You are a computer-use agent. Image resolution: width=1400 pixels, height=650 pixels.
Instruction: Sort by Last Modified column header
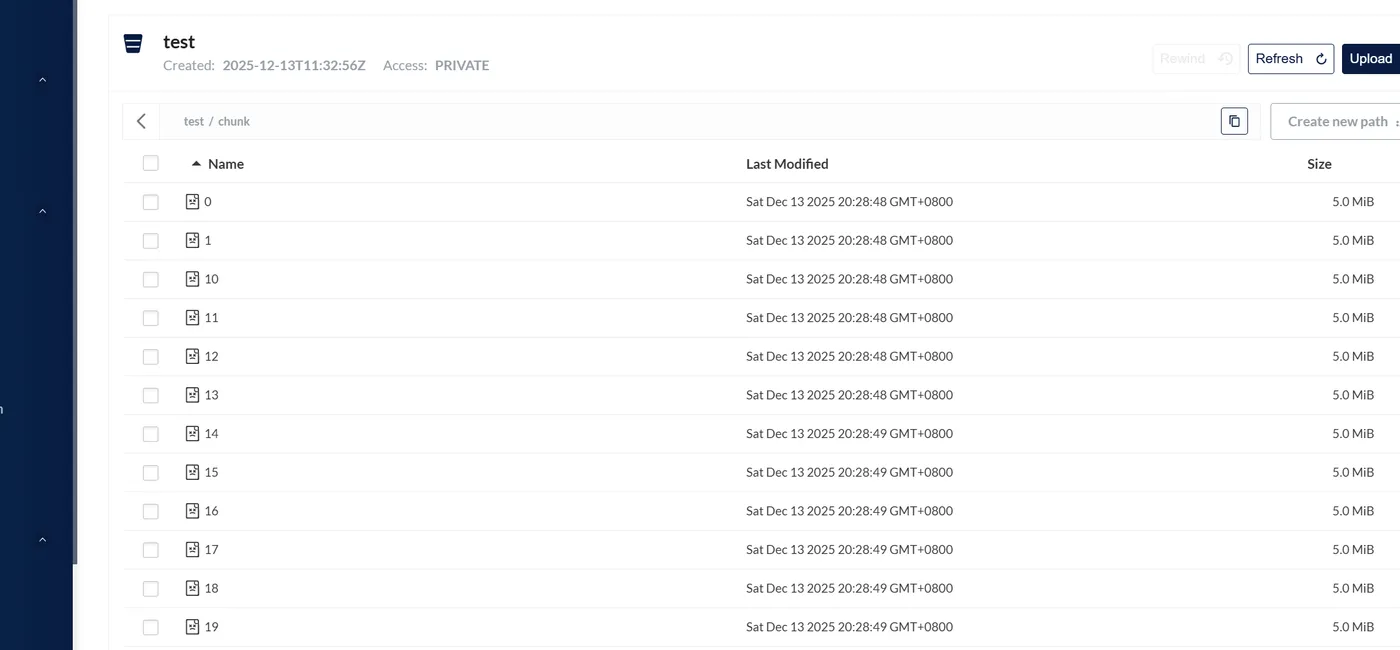[x=787, y=164]
